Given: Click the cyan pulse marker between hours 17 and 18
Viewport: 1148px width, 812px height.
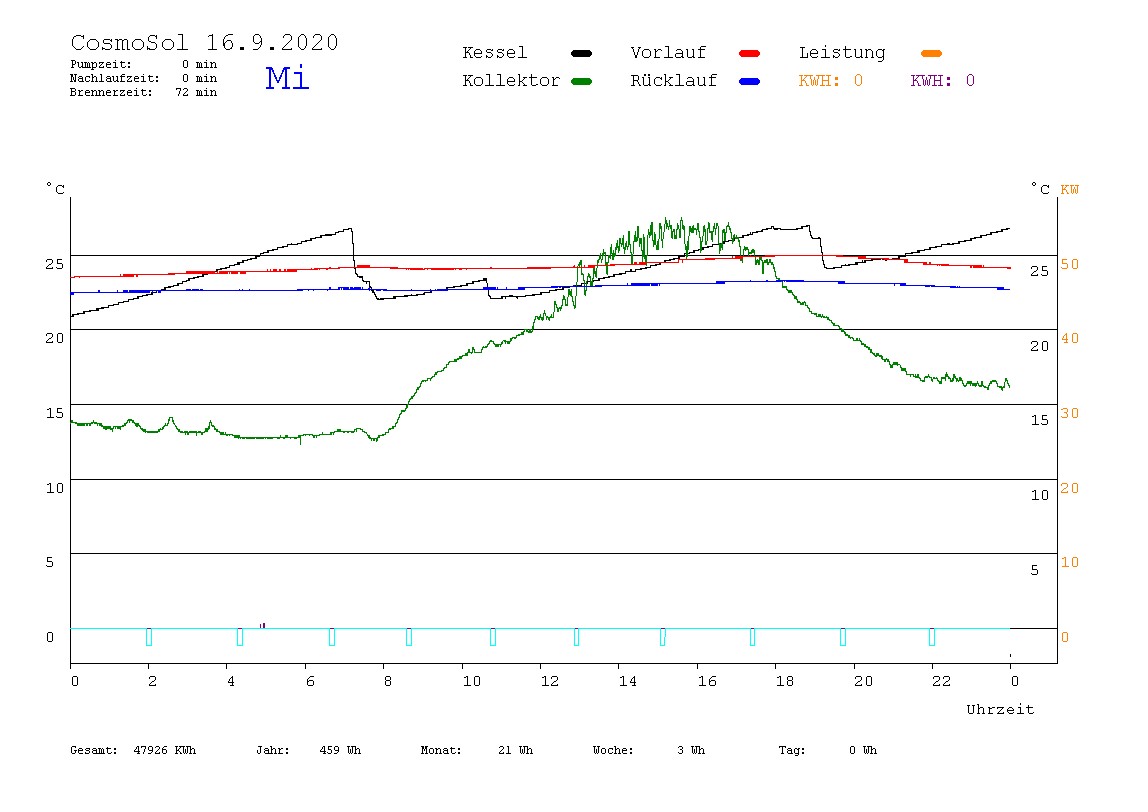Looking at the screenshot, I should coord(752,636).
